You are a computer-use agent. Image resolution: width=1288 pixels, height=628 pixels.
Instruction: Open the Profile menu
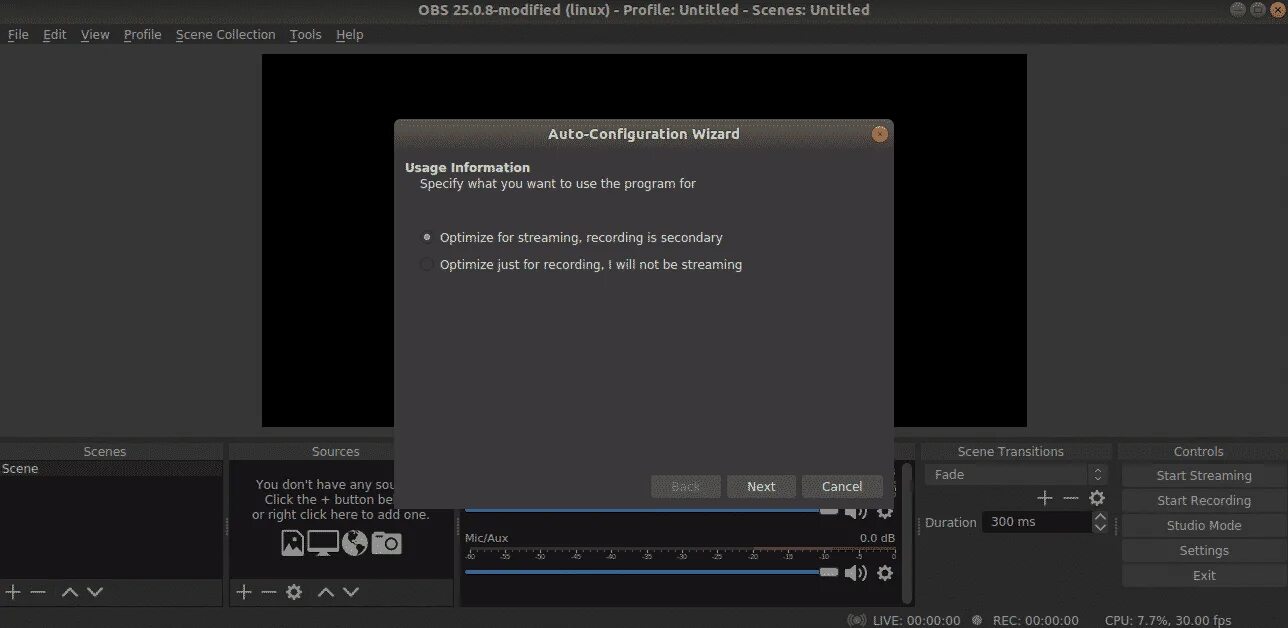(x=143, y=35)
